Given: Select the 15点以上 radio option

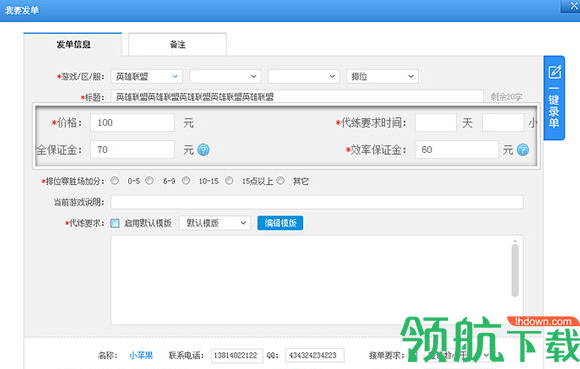Looking at the screenshot, I should coord(229,180).
